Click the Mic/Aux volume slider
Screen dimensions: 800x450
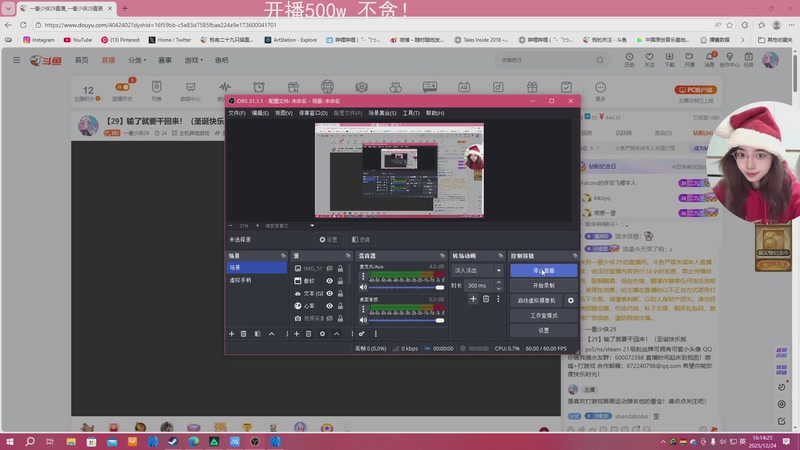[x=406, y=288]
